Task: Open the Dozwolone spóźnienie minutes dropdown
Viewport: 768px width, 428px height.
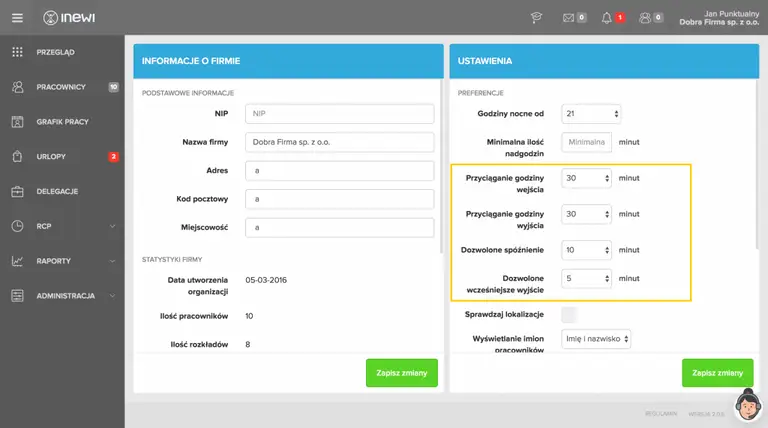Action: click(x=586, y=249)
